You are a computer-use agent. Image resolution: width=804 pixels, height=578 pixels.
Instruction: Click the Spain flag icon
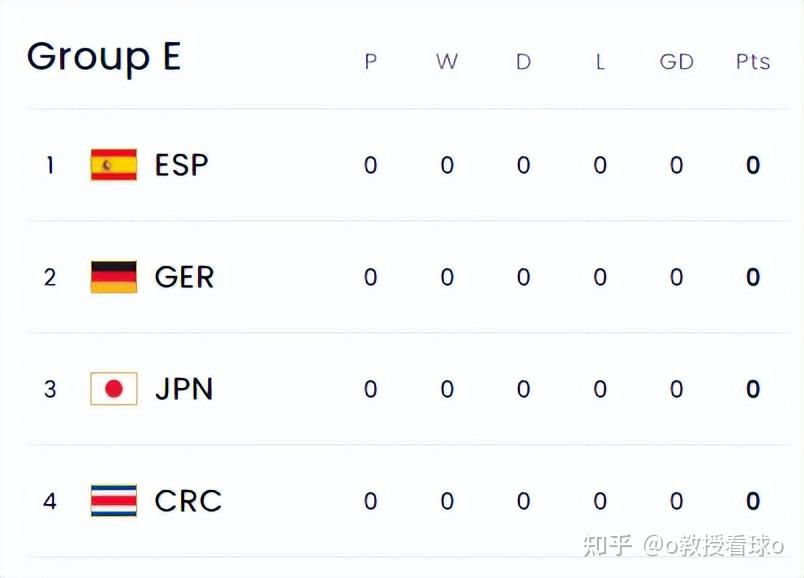pos(113,165)
